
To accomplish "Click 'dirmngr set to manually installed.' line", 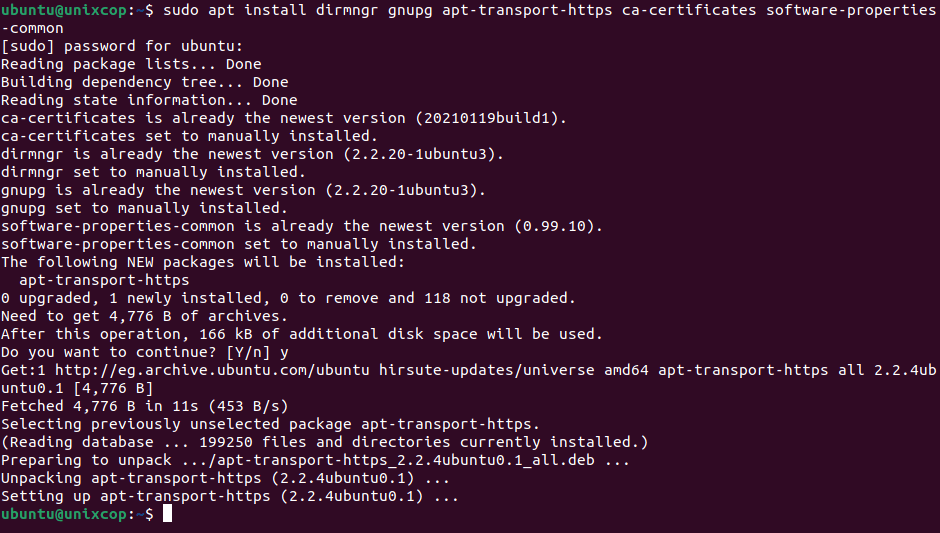I will pyautogui.click(x=153, y=172).
